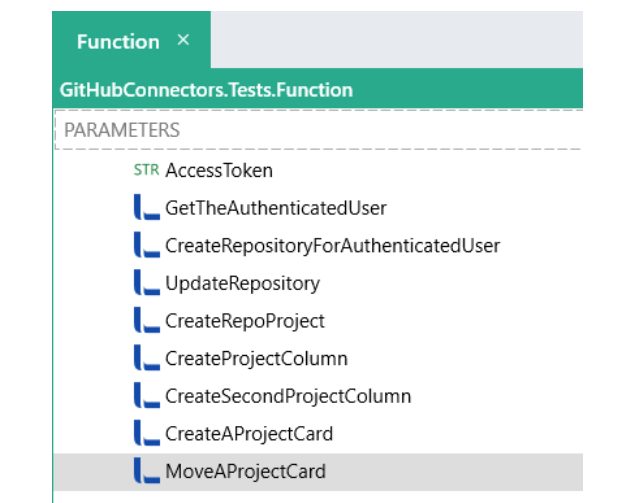Close the Function tab

coord(183,40)
